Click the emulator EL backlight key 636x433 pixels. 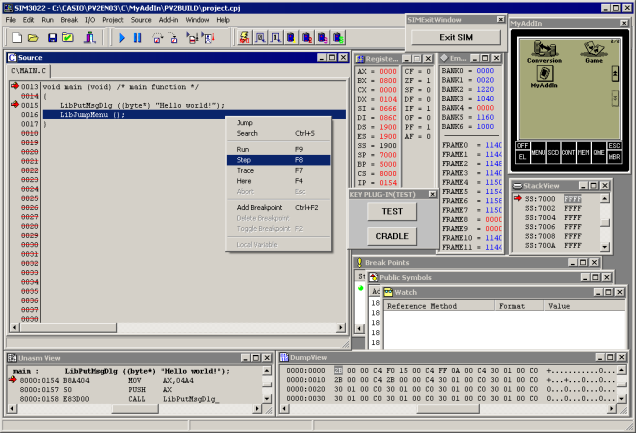click(x=522, y=157)
